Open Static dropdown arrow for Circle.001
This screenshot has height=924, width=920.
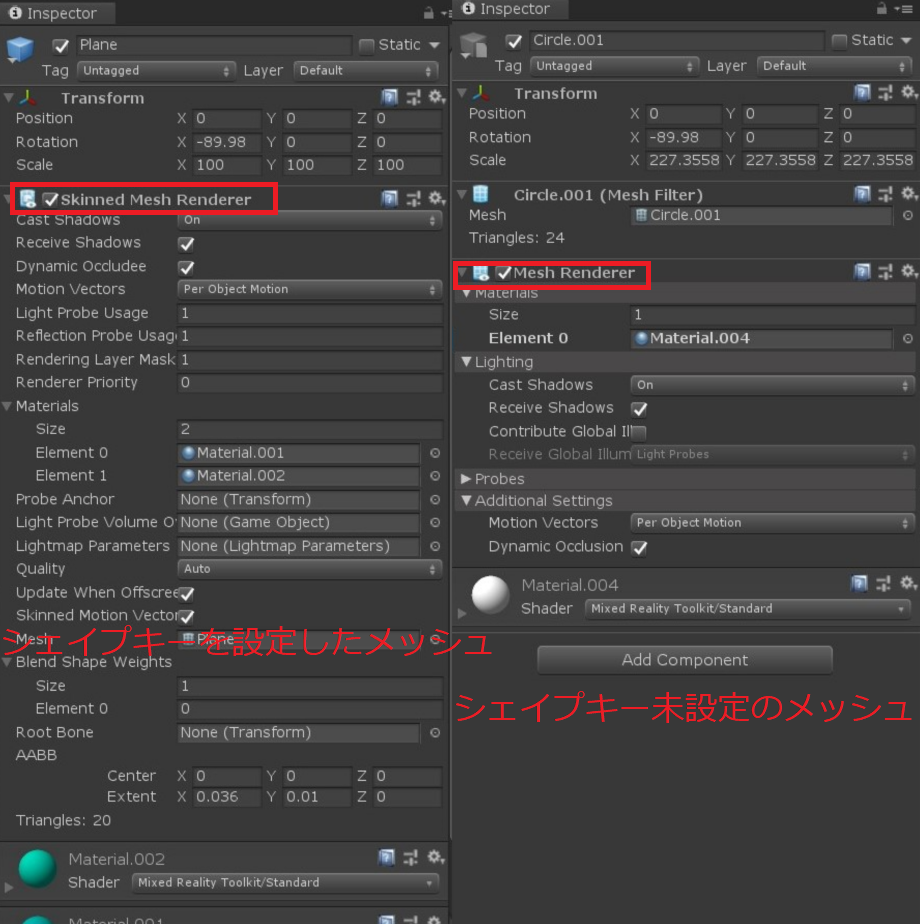(906, 40)
